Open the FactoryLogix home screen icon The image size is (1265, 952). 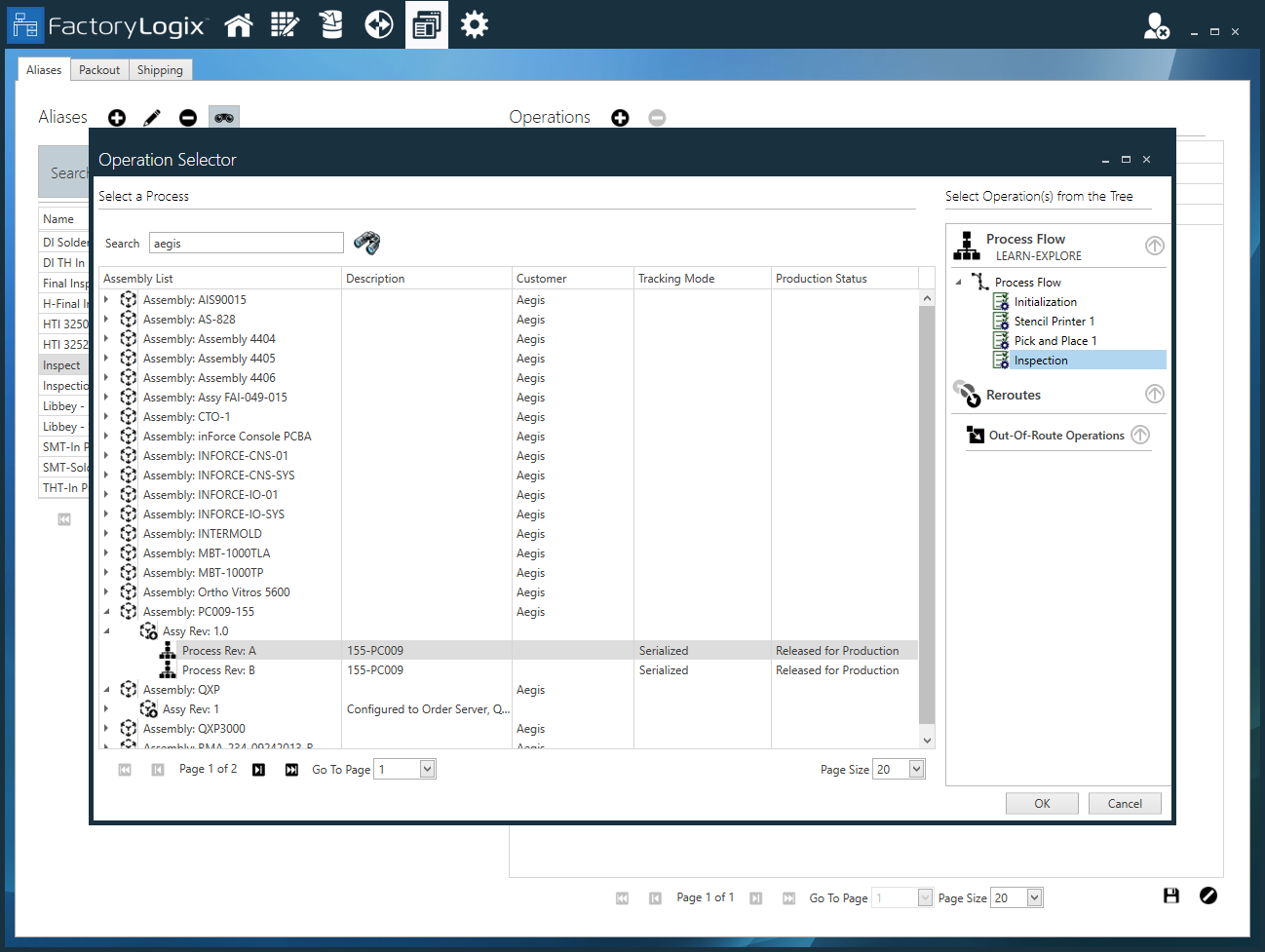pyautogui.click(x=239, y=23)
